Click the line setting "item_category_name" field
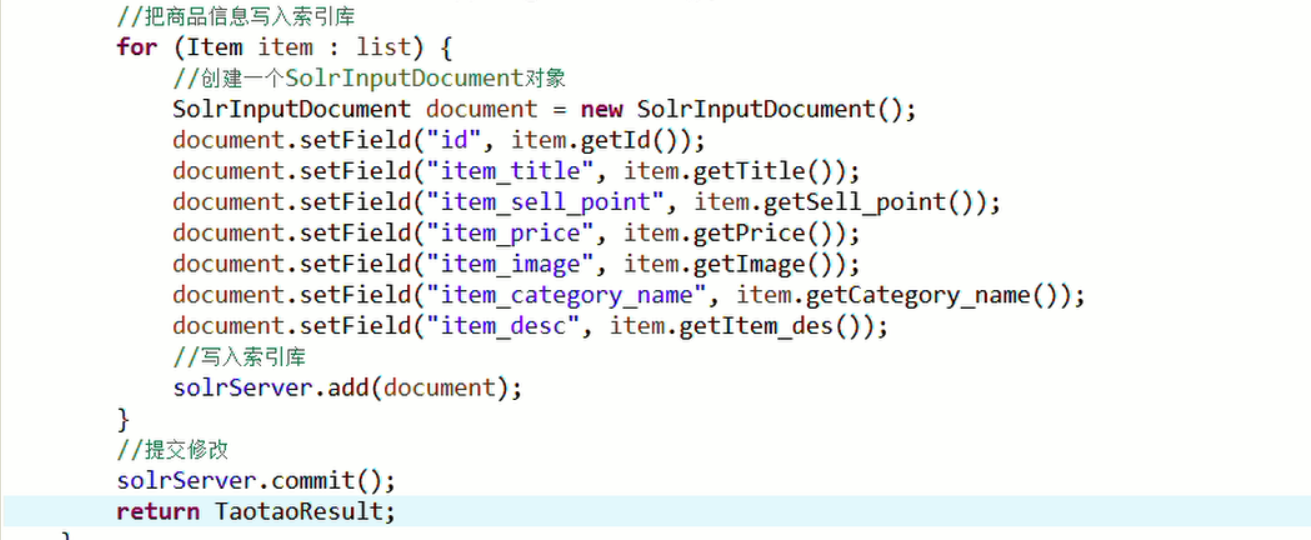This screenshot has width=1311, height=540. [628, 296]
